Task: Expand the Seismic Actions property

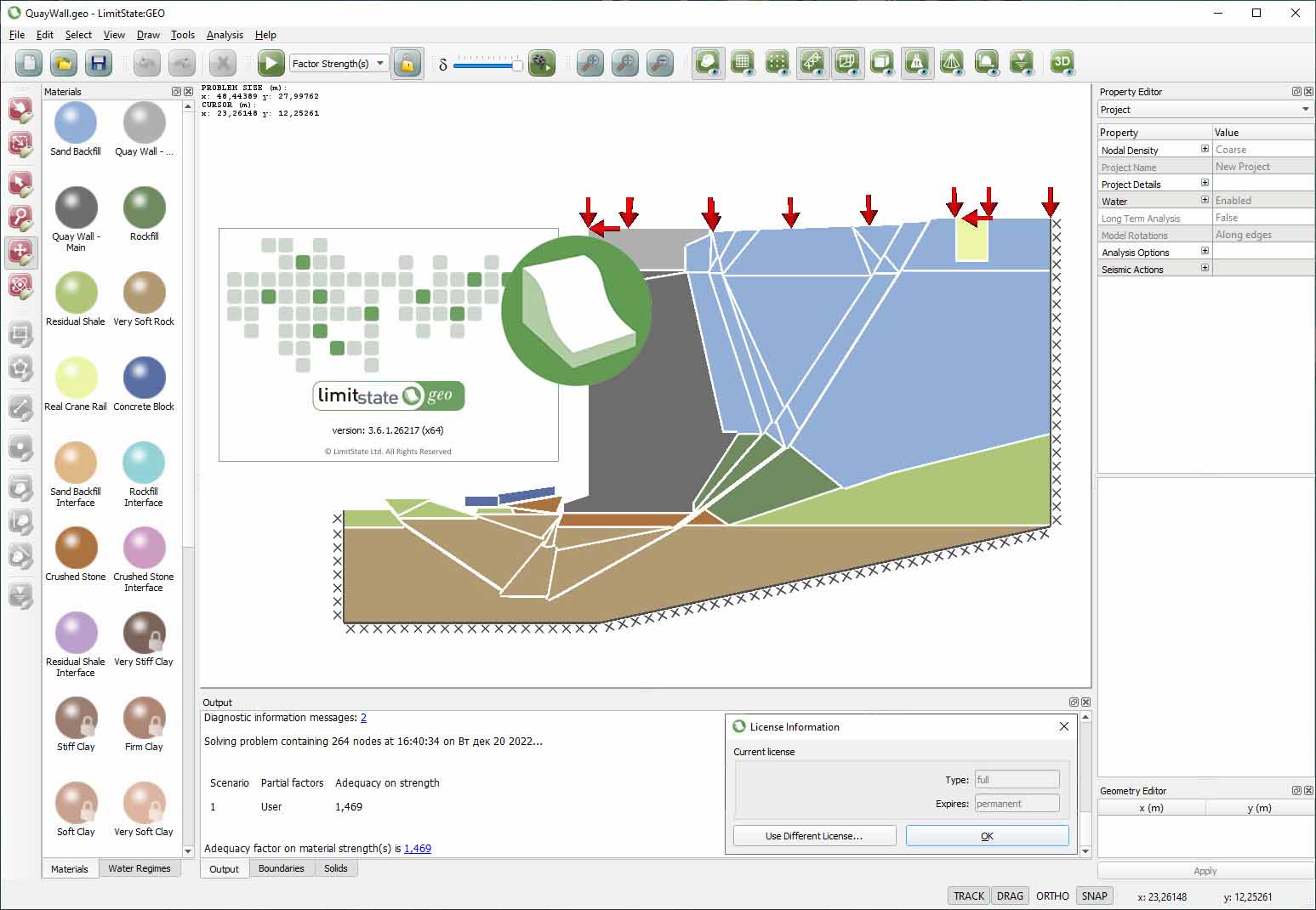Action: tap(1205, 268)
